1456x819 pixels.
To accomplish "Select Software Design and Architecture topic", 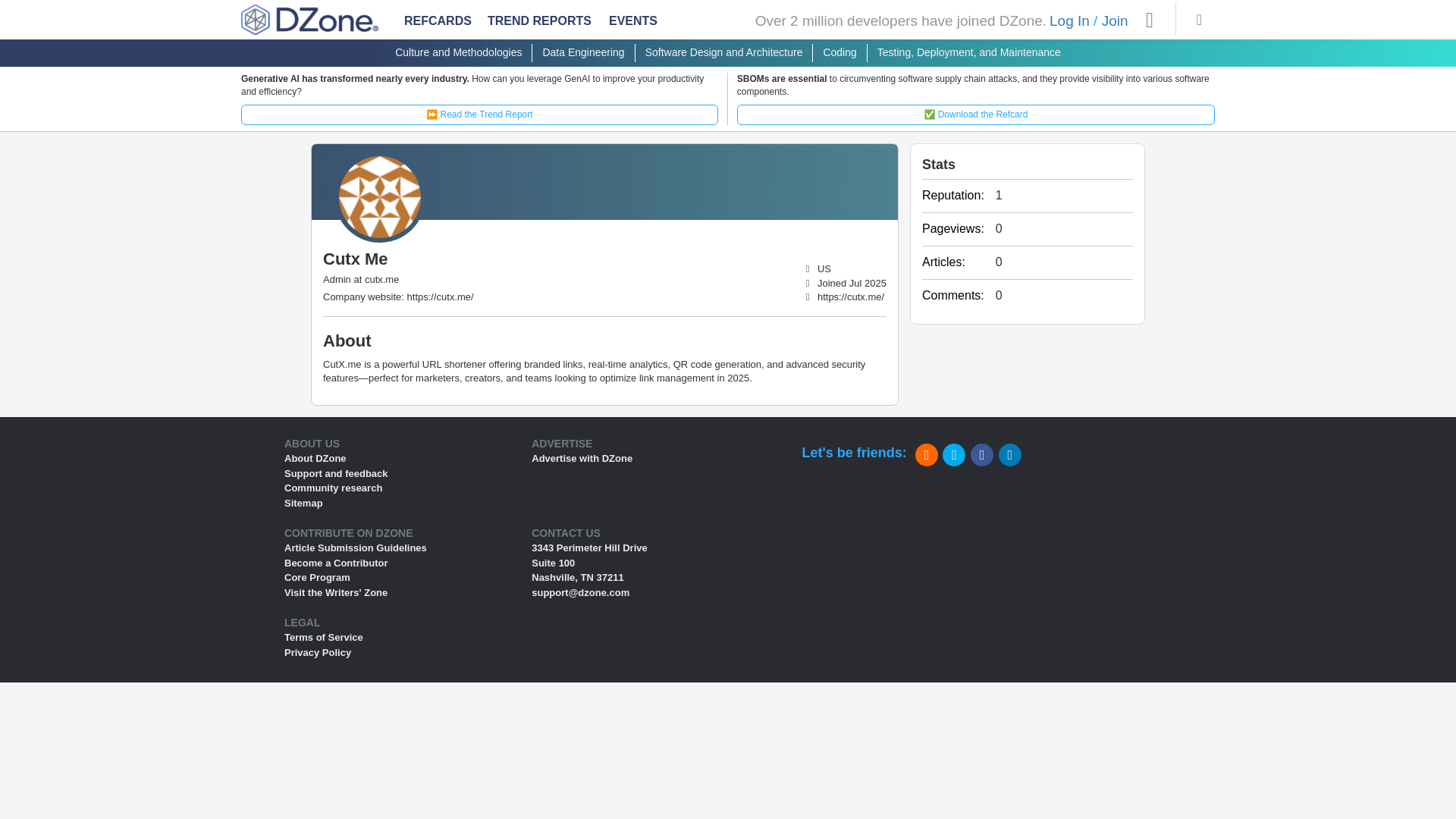I will [723, 52].
